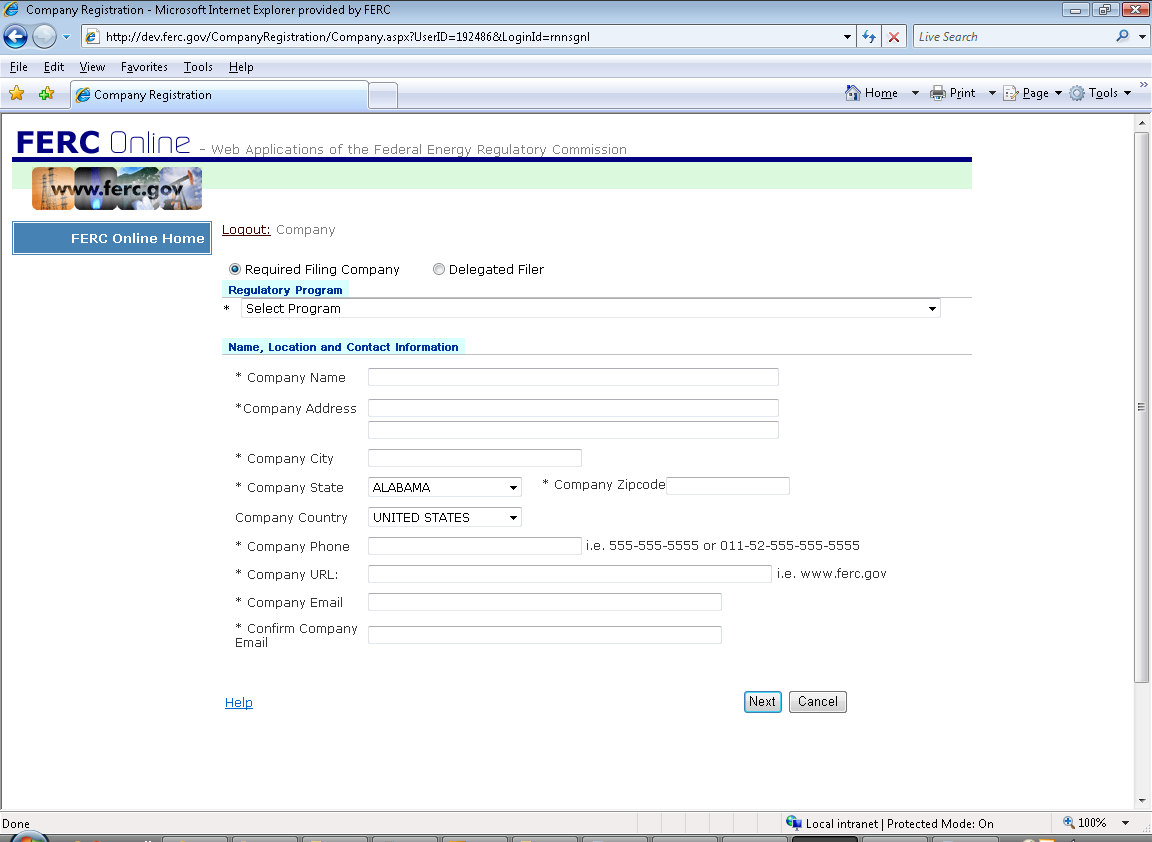Open the Edit menu

point(54,67)
